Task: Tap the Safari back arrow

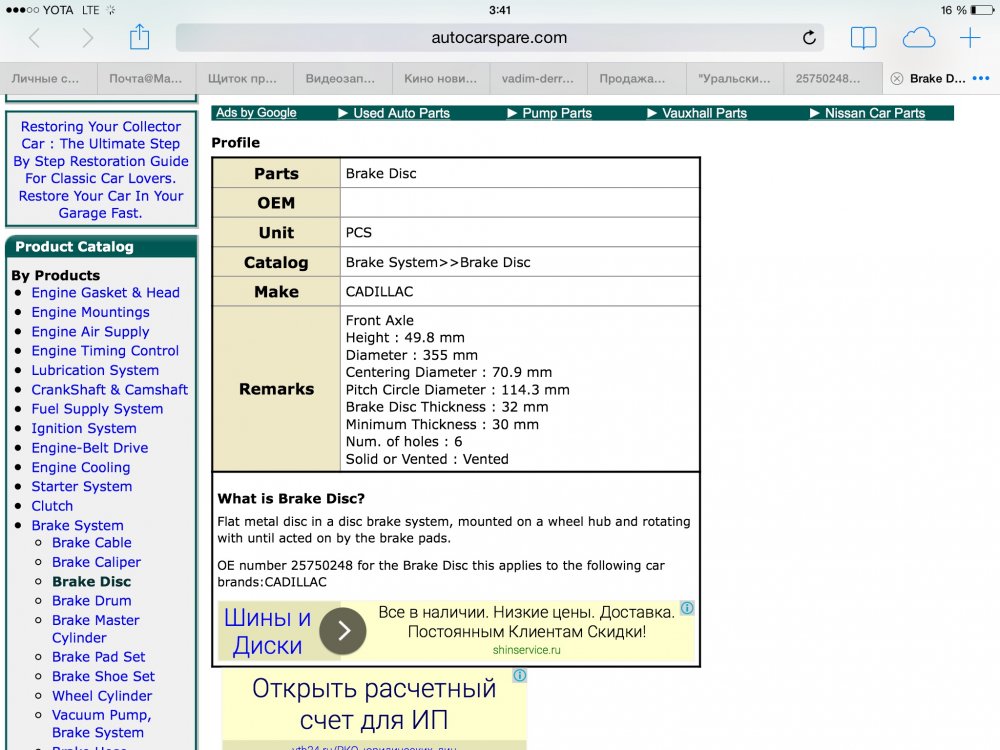Action: click(x=35, y=39)
